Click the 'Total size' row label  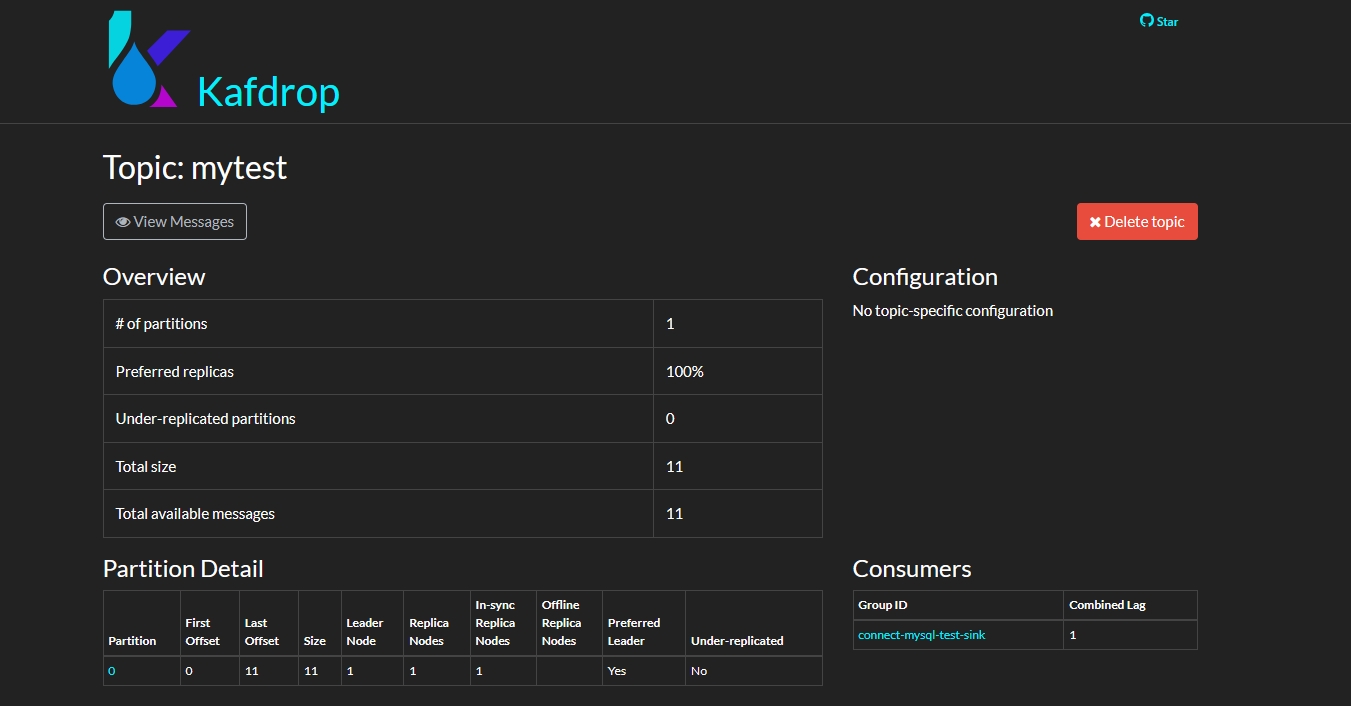[146, 467]
